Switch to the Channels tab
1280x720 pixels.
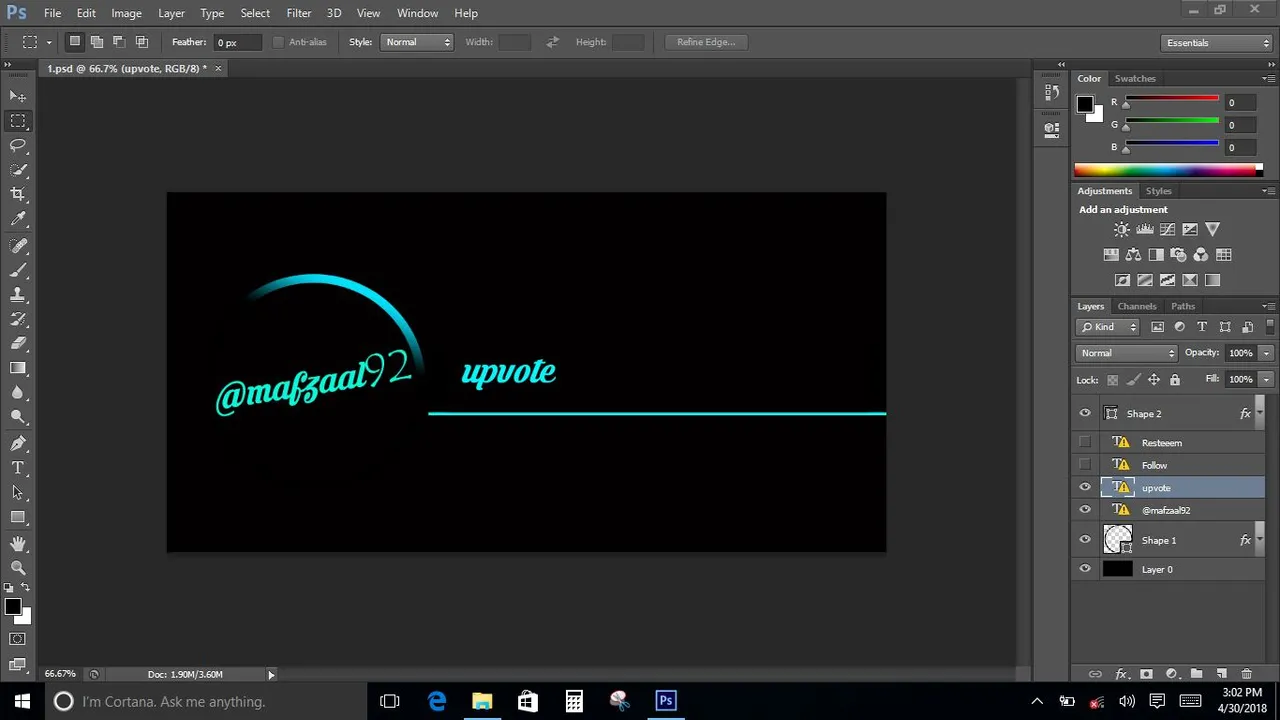coord(1137,306)
